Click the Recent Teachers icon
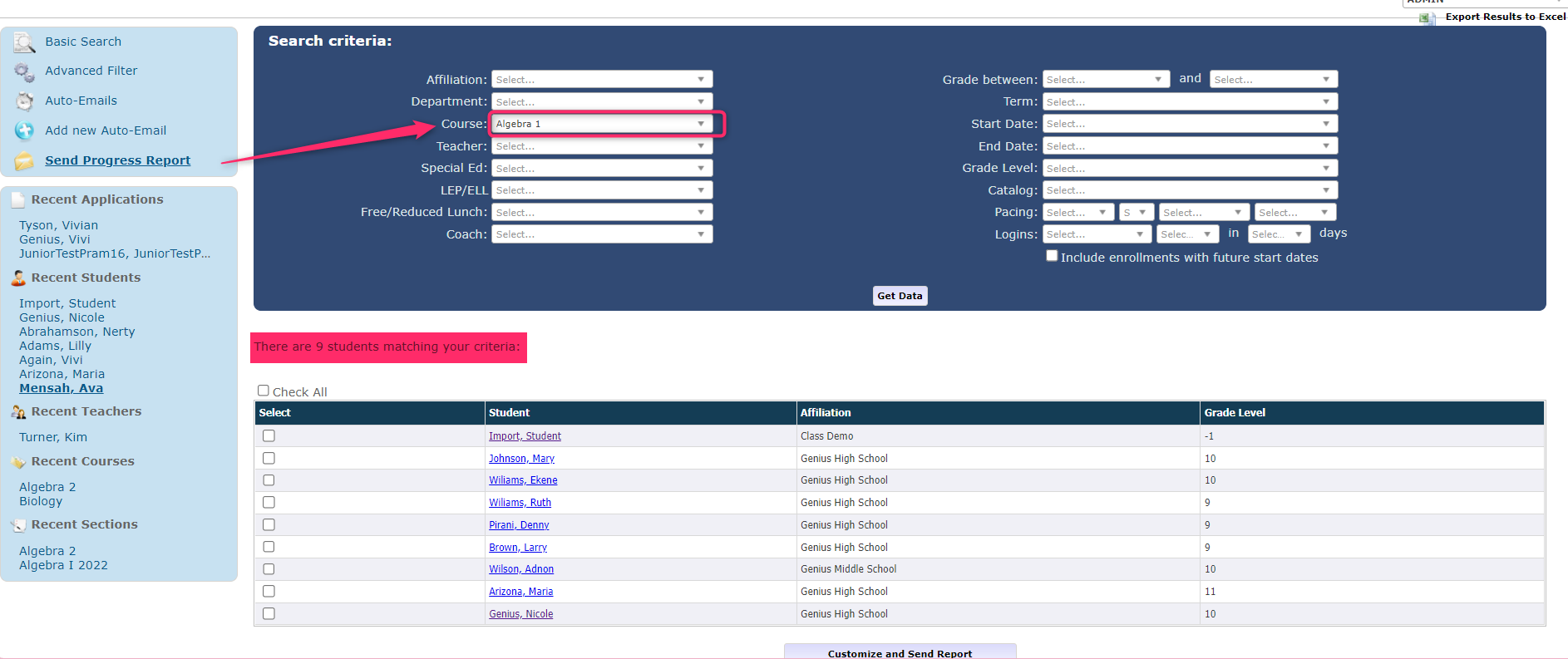 (18, 412)
